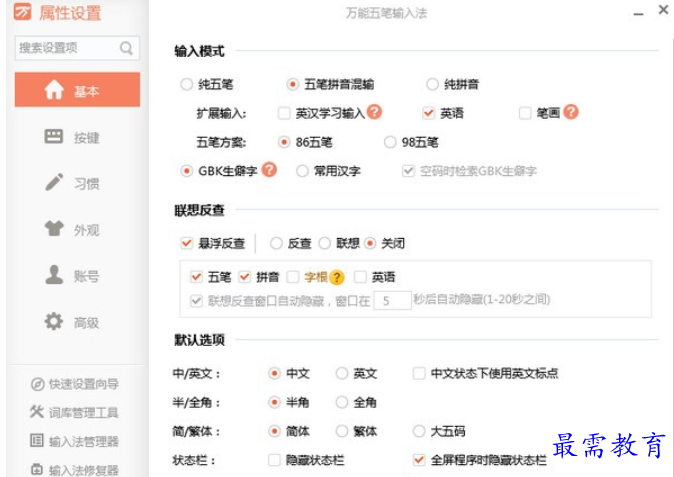
Task: Click the pencil icon for 习惯
Action: click(x=54, y=182)
